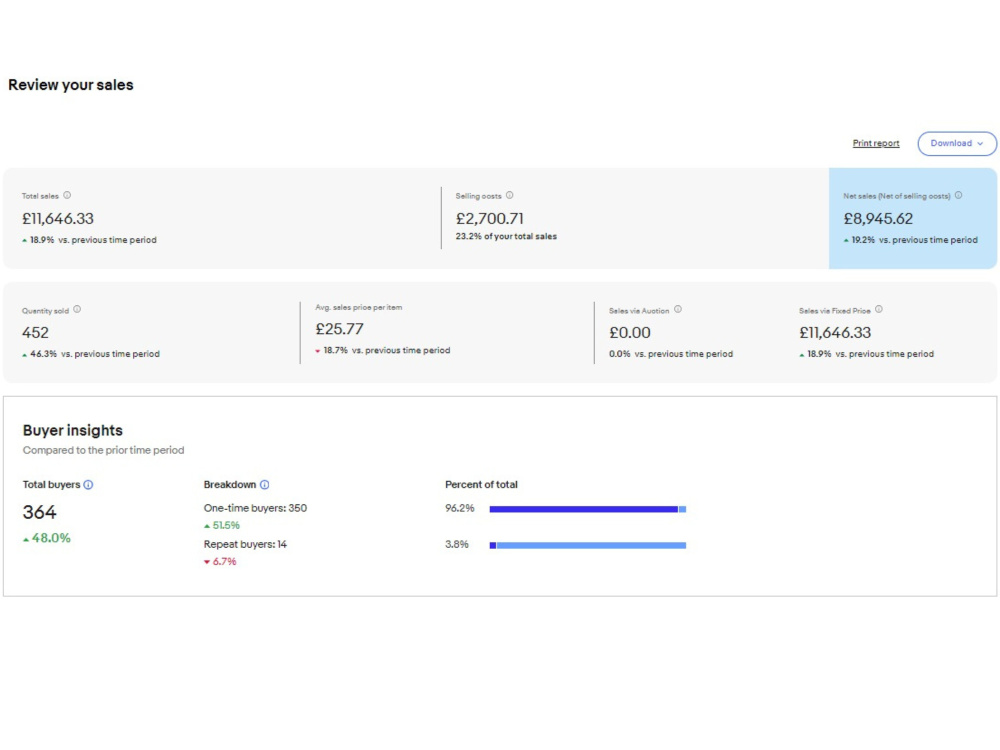The height and width of the screenshot is (750, 1000).
Task: Click the repeat buyers 3.8% bar
Action: pyautogui.click(x=587, y=545)
